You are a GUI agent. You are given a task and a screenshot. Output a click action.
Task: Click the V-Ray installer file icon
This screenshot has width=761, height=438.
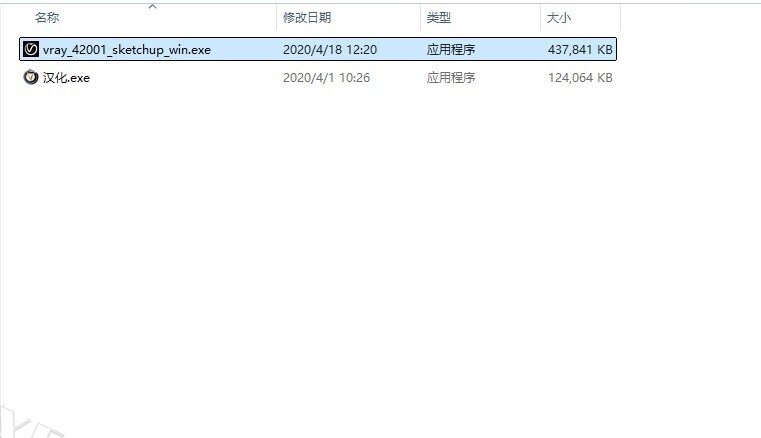[x=31, y=49]
